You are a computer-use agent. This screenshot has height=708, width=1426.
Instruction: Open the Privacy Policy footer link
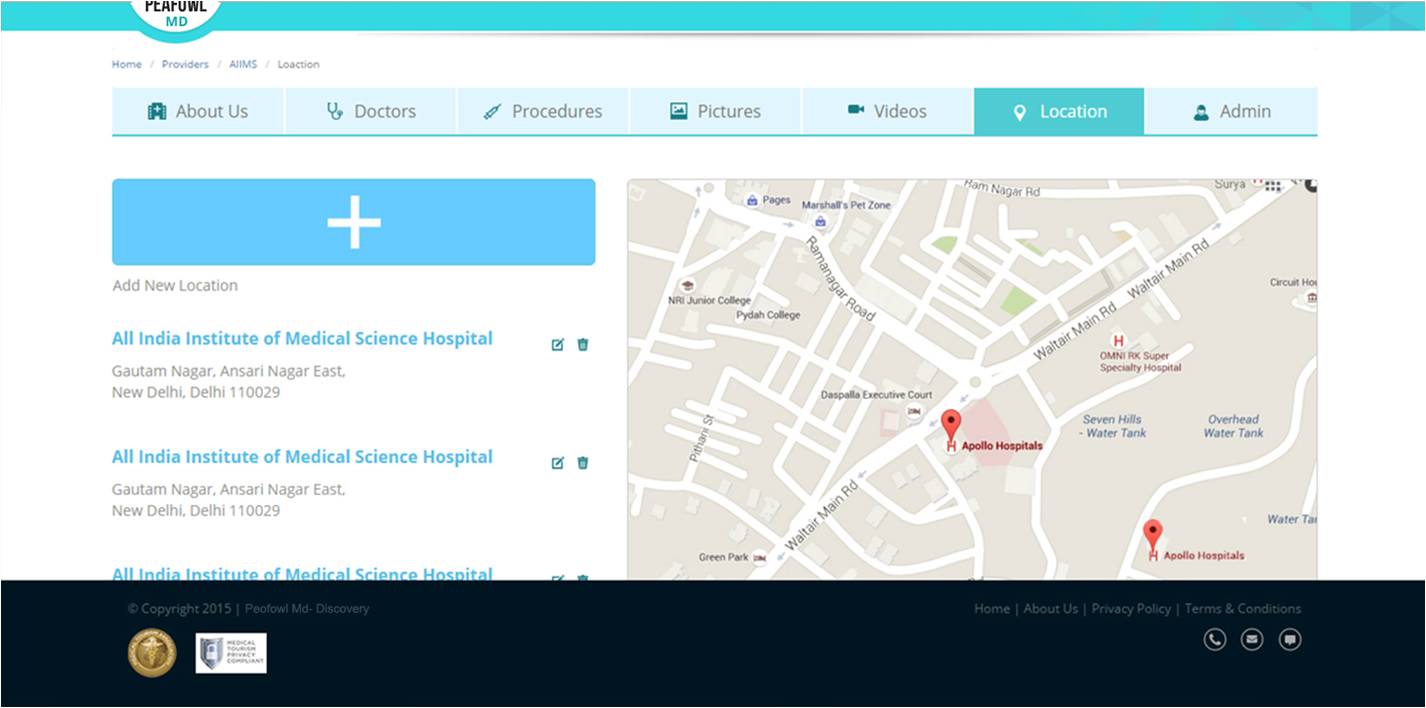1131,608
